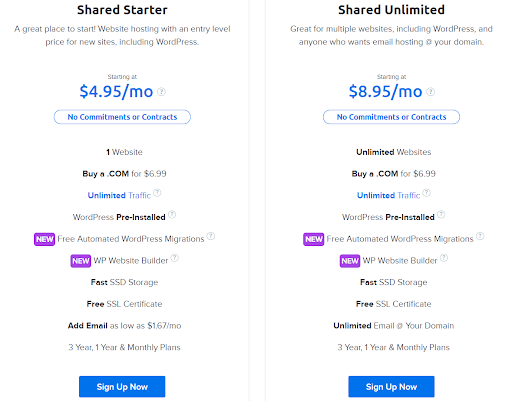Click 'Buy a .COM for $6.99' in Shared Starter
Image resolution: width=512 pixels, height=401 pixels.
coord(124,174)
